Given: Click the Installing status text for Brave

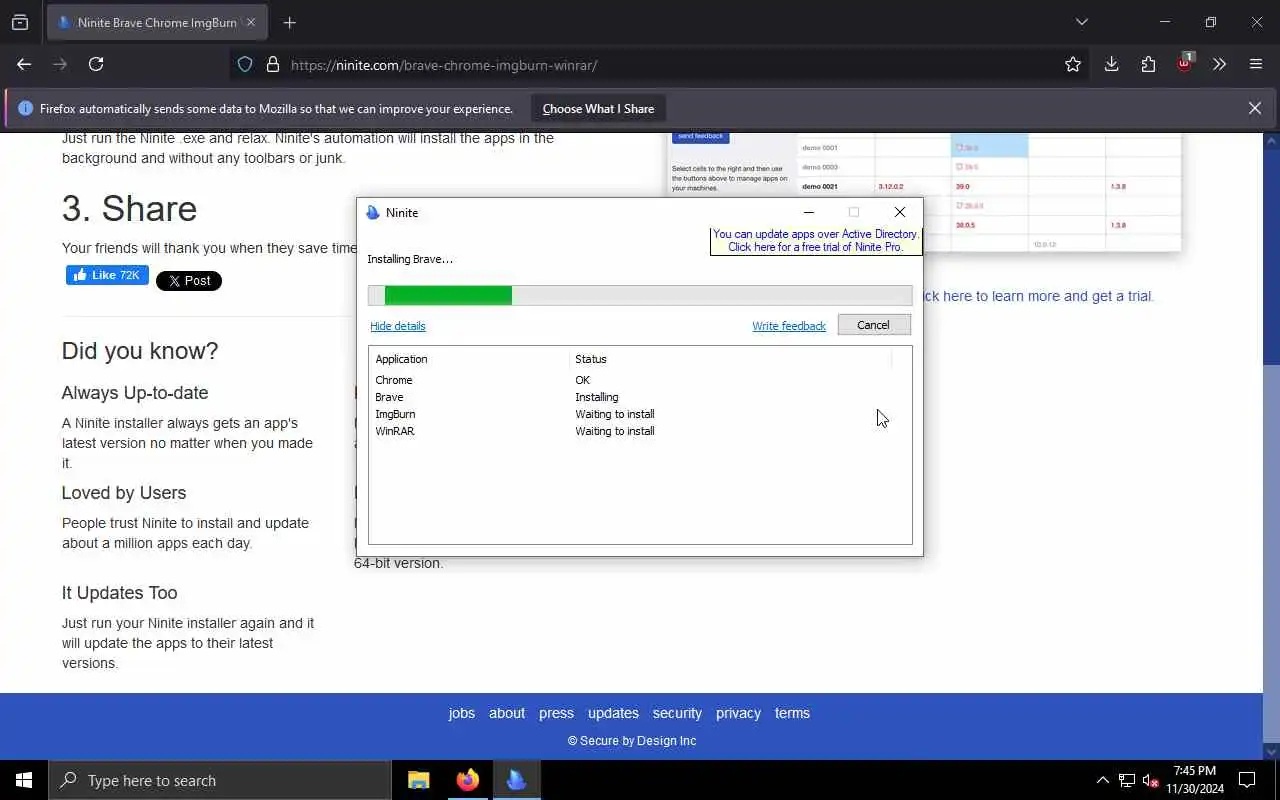Looking at the screenshot, I should pyautogui.click(x=597, y=397).
